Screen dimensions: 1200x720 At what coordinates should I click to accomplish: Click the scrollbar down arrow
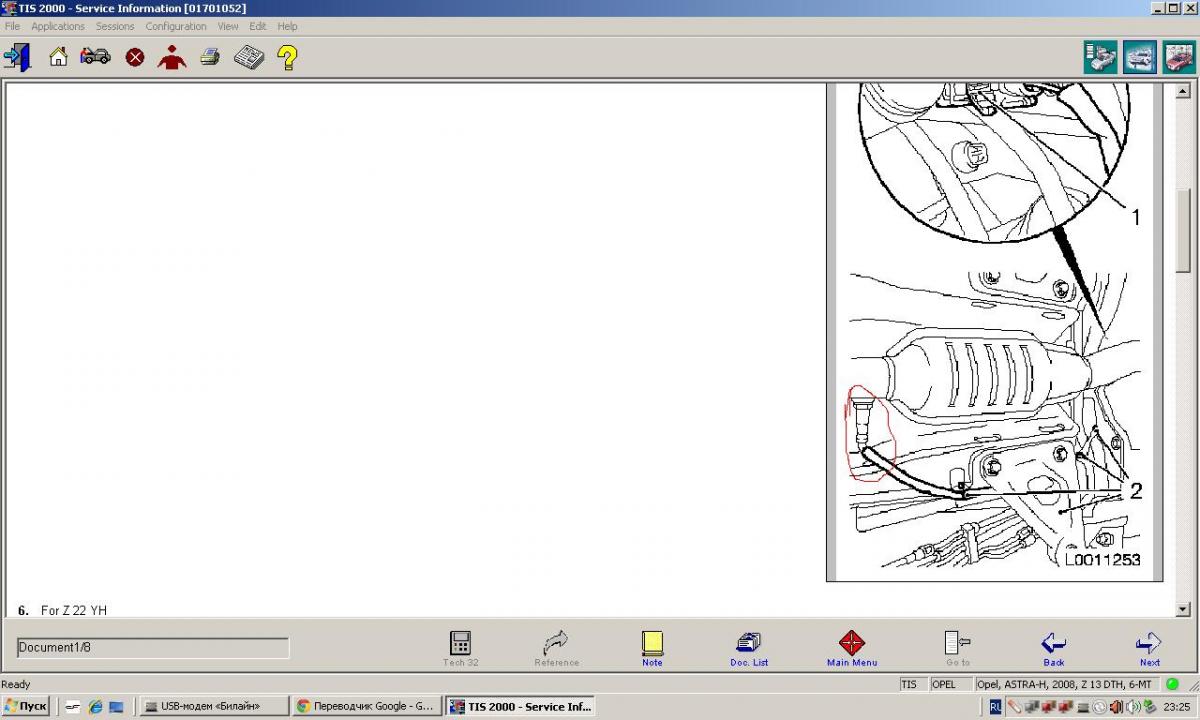tap(1184, 609)
